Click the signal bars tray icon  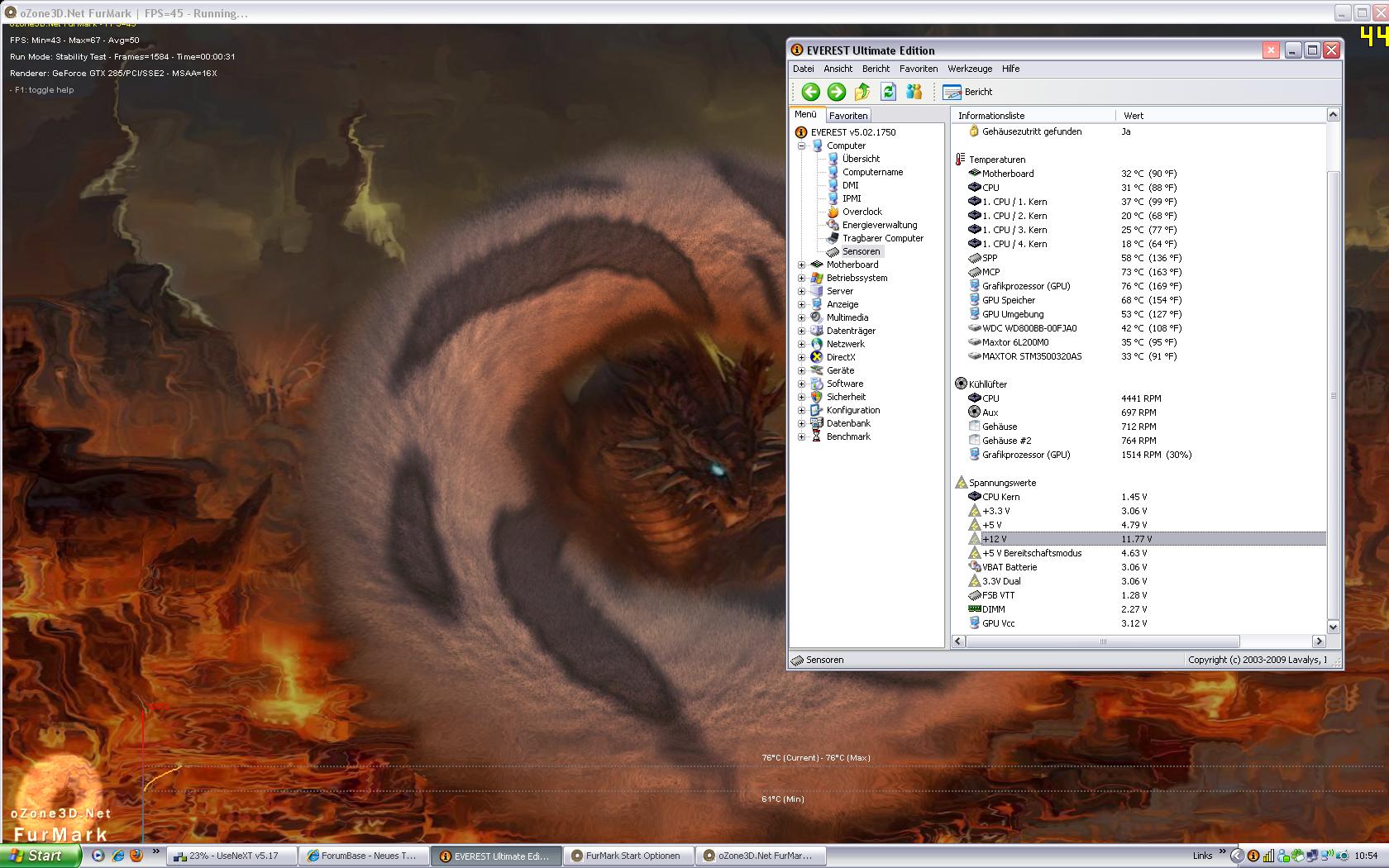click(x=1268, y=856)
